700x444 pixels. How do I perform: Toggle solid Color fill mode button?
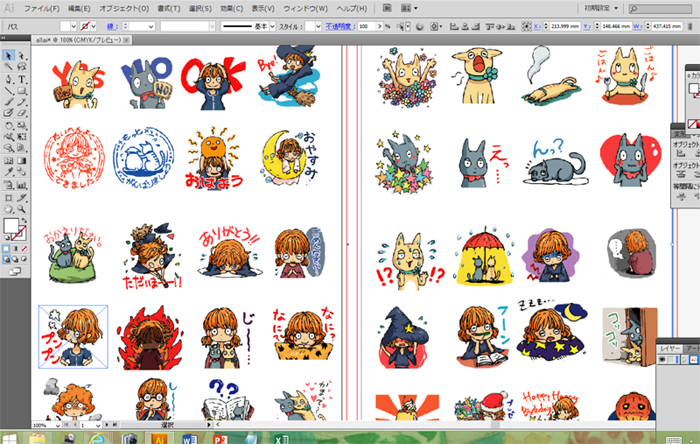click(6, 248)
